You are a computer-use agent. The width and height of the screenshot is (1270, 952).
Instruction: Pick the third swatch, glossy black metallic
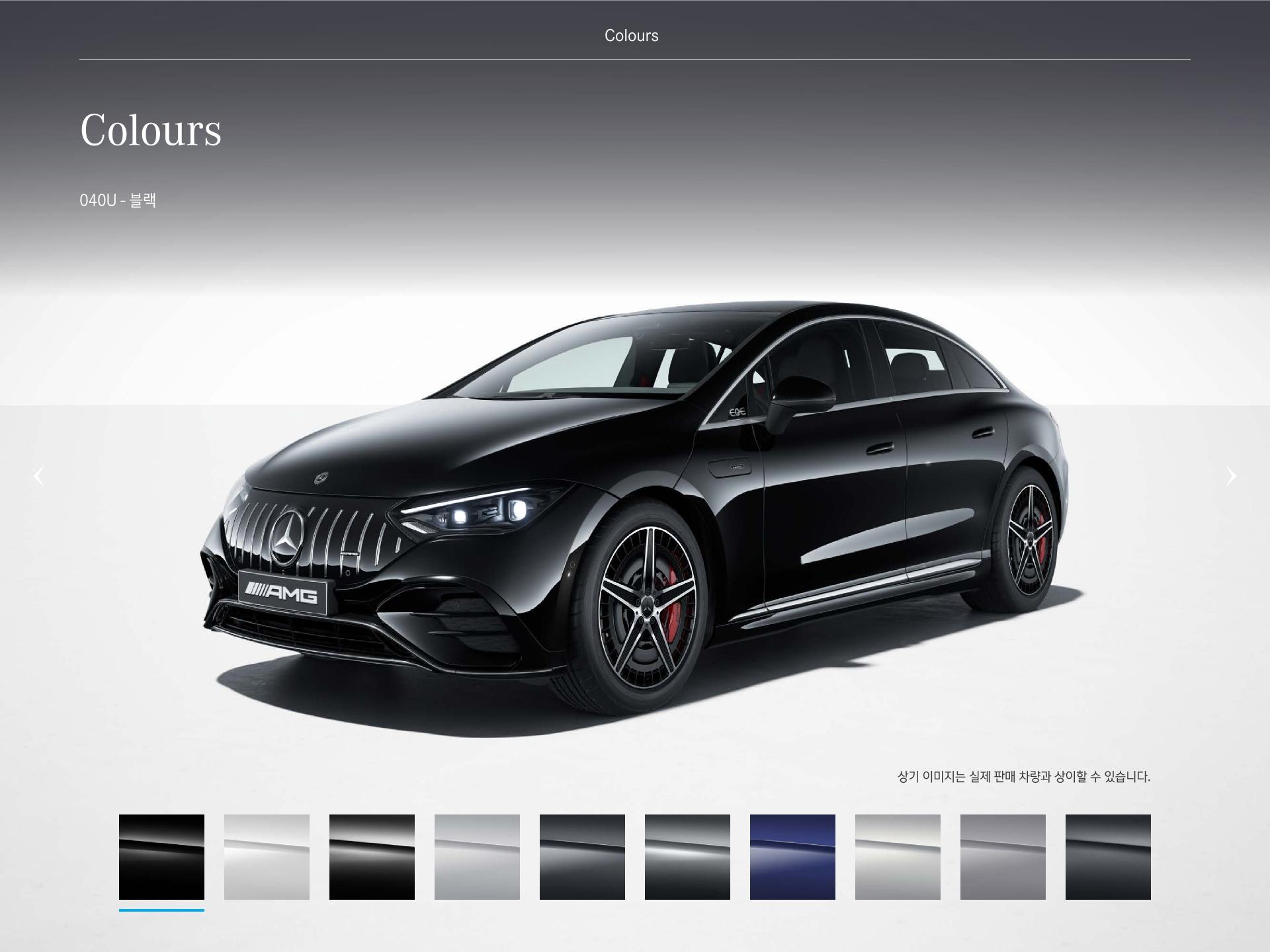click(x=372, y=857)
